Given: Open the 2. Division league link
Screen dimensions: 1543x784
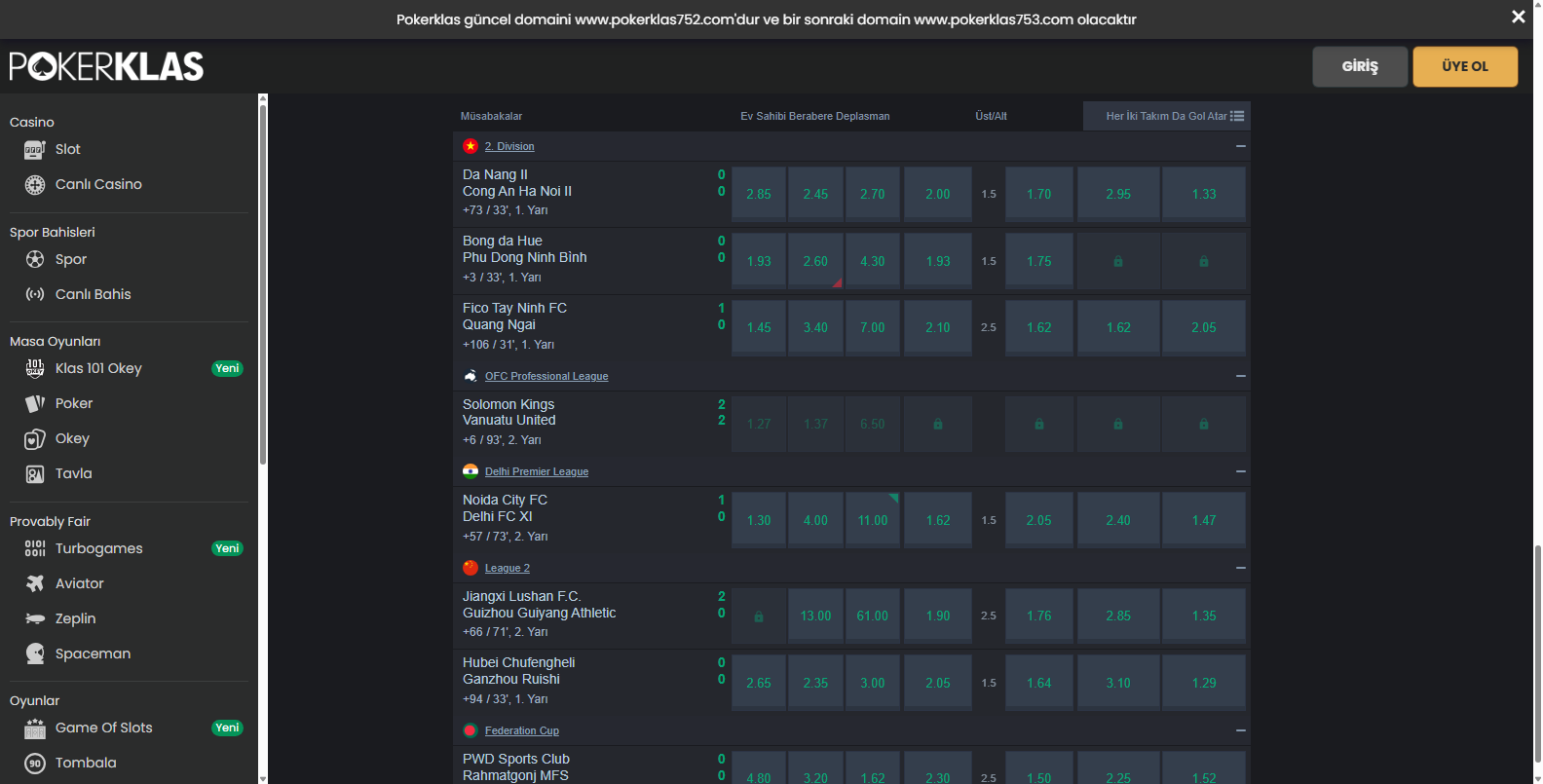Looking at the screenshot, I should pos(509,146).
